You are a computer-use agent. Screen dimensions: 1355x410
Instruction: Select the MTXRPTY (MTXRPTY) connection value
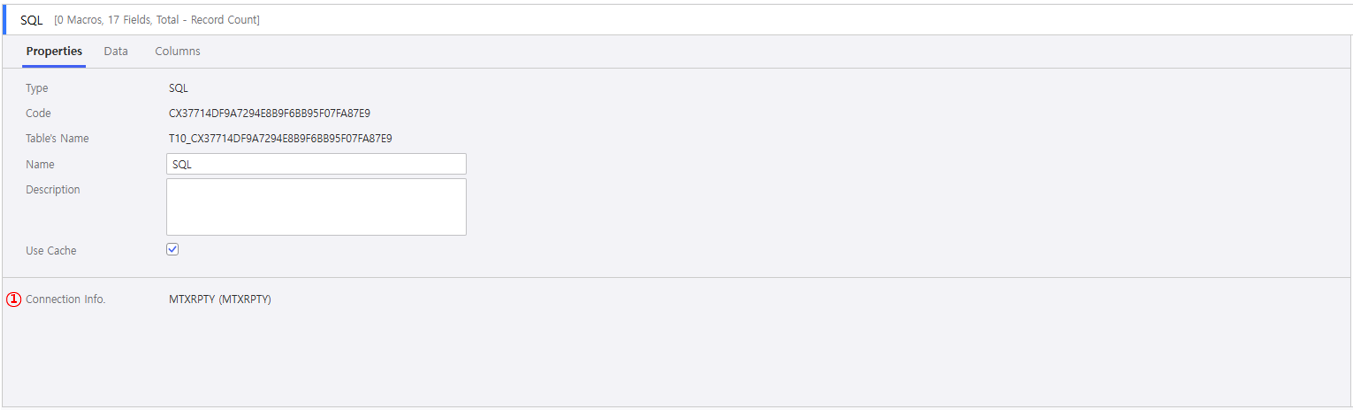(x=220, y=299)
